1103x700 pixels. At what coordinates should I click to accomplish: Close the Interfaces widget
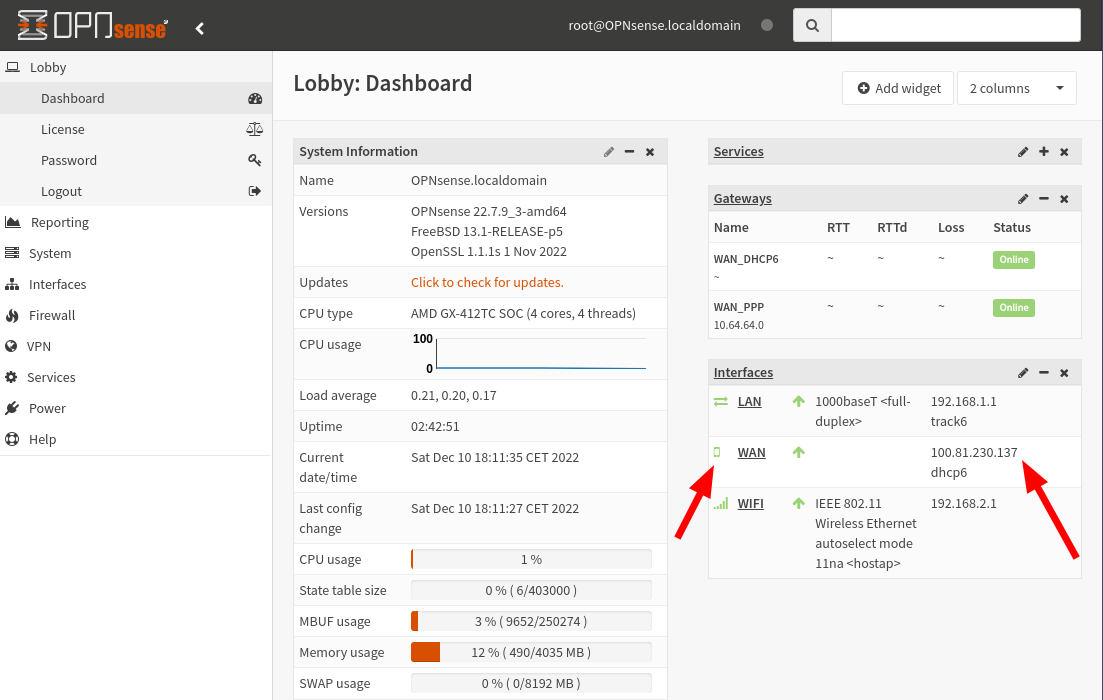tap(1064, 373)
